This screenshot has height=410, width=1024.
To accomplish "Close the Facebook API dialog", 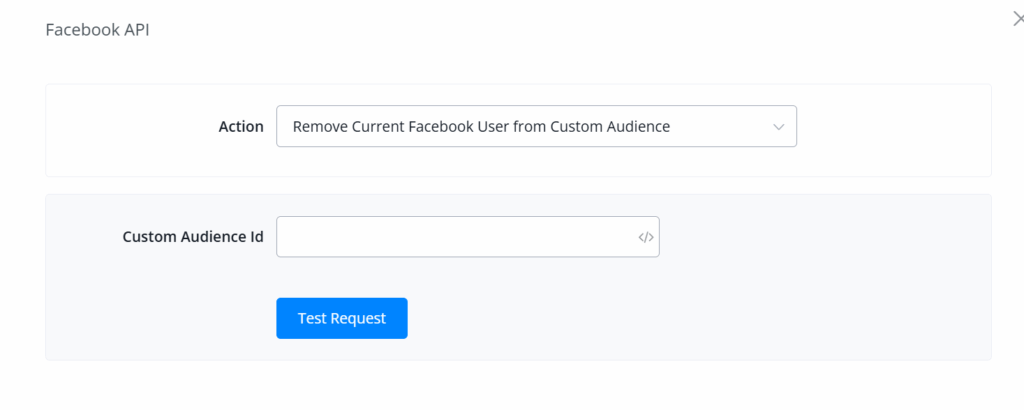I will [x=1018, y=19].
